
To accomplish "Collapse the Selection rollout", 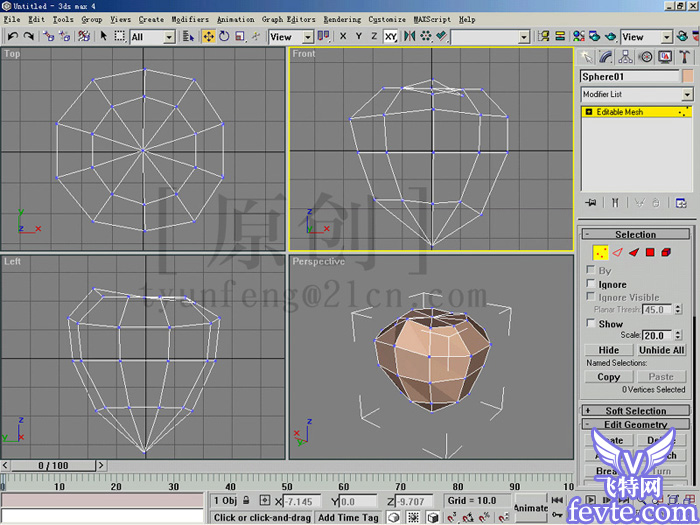I will (x=636, y=234).
